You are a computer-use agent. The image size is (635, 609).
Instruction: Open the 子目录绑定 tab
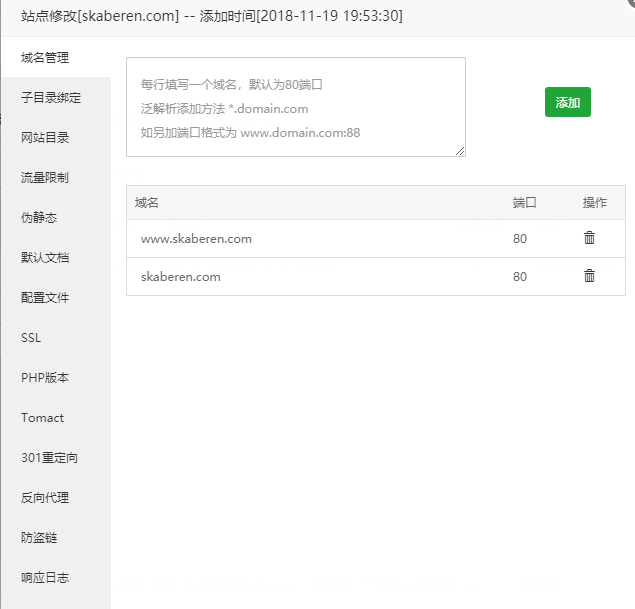pos(56,98)
